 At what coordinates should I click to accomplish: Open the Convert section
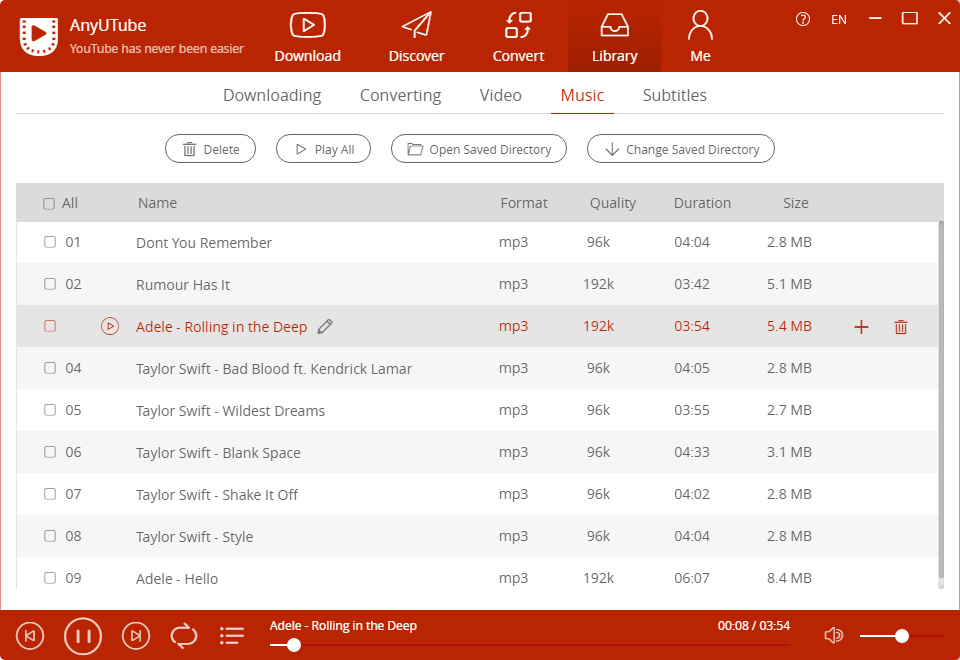click(x=518, y=37)
